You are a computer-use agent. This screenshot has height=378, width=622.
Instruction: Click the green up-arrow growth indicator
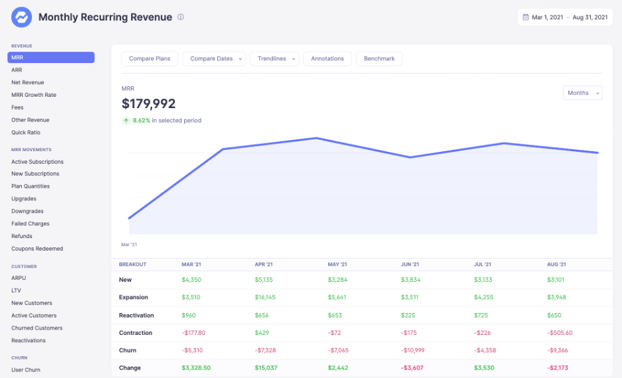point(126,121)
